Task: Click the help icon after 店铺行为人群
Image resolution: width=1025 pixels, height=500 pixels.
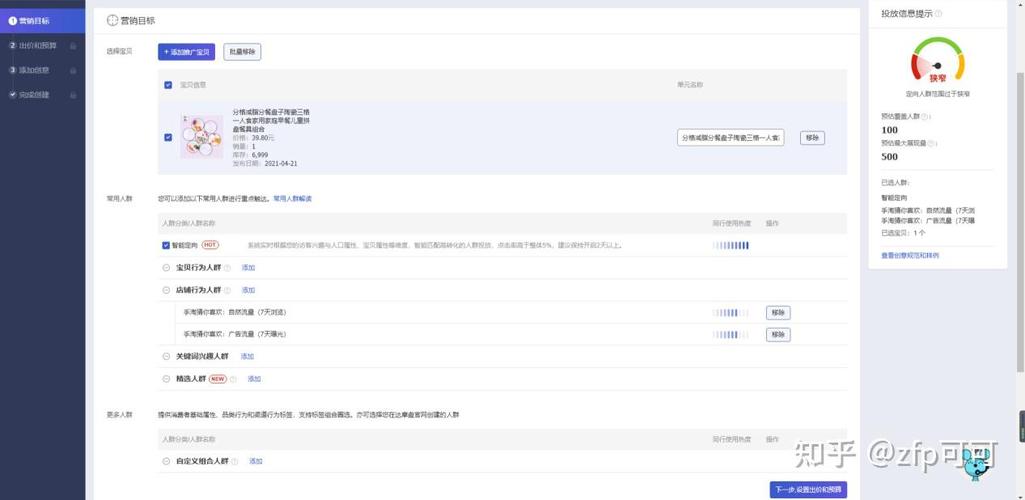Action: (227, 290)
